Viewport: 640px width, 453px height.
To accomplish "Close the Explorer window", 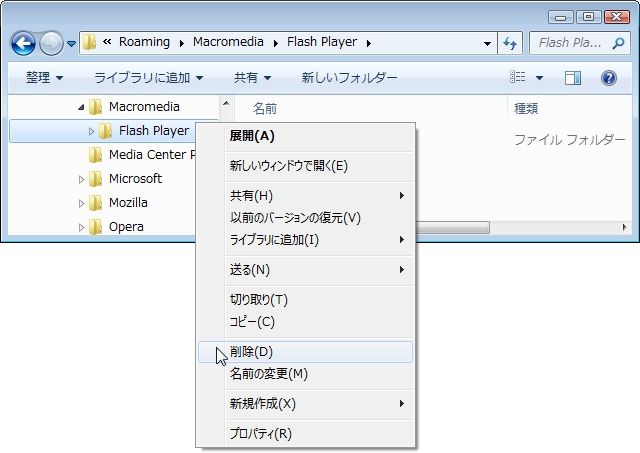I will [617, 17].
